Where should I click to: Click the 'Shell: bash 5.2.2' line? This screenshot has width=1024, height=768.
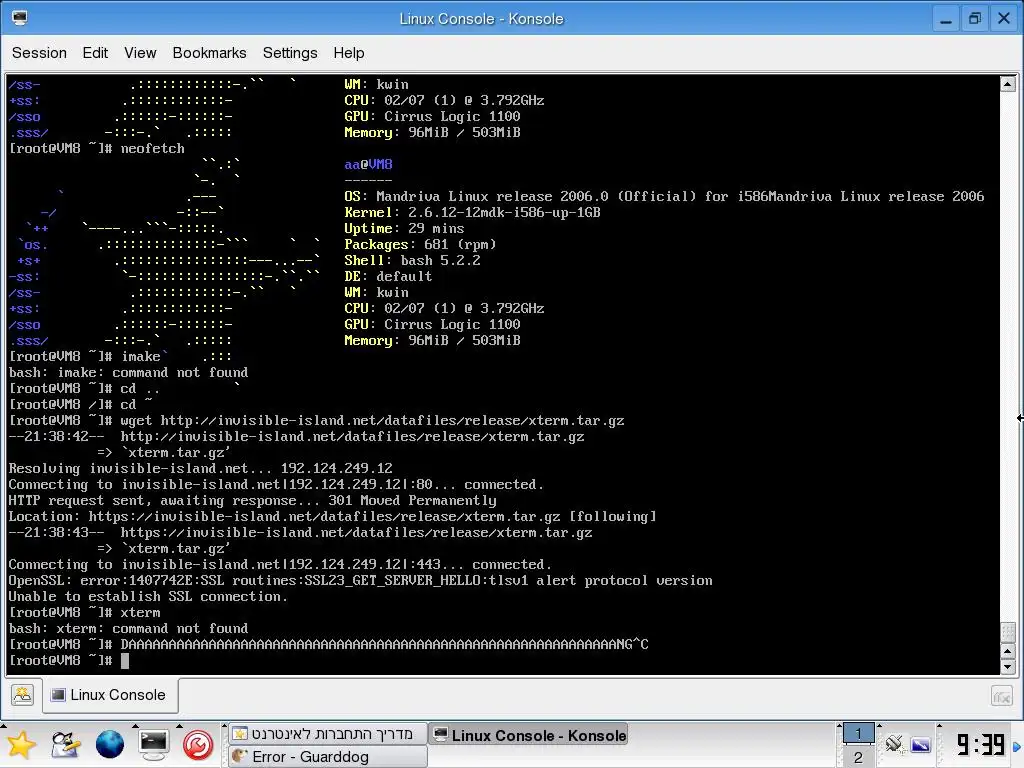412,261
